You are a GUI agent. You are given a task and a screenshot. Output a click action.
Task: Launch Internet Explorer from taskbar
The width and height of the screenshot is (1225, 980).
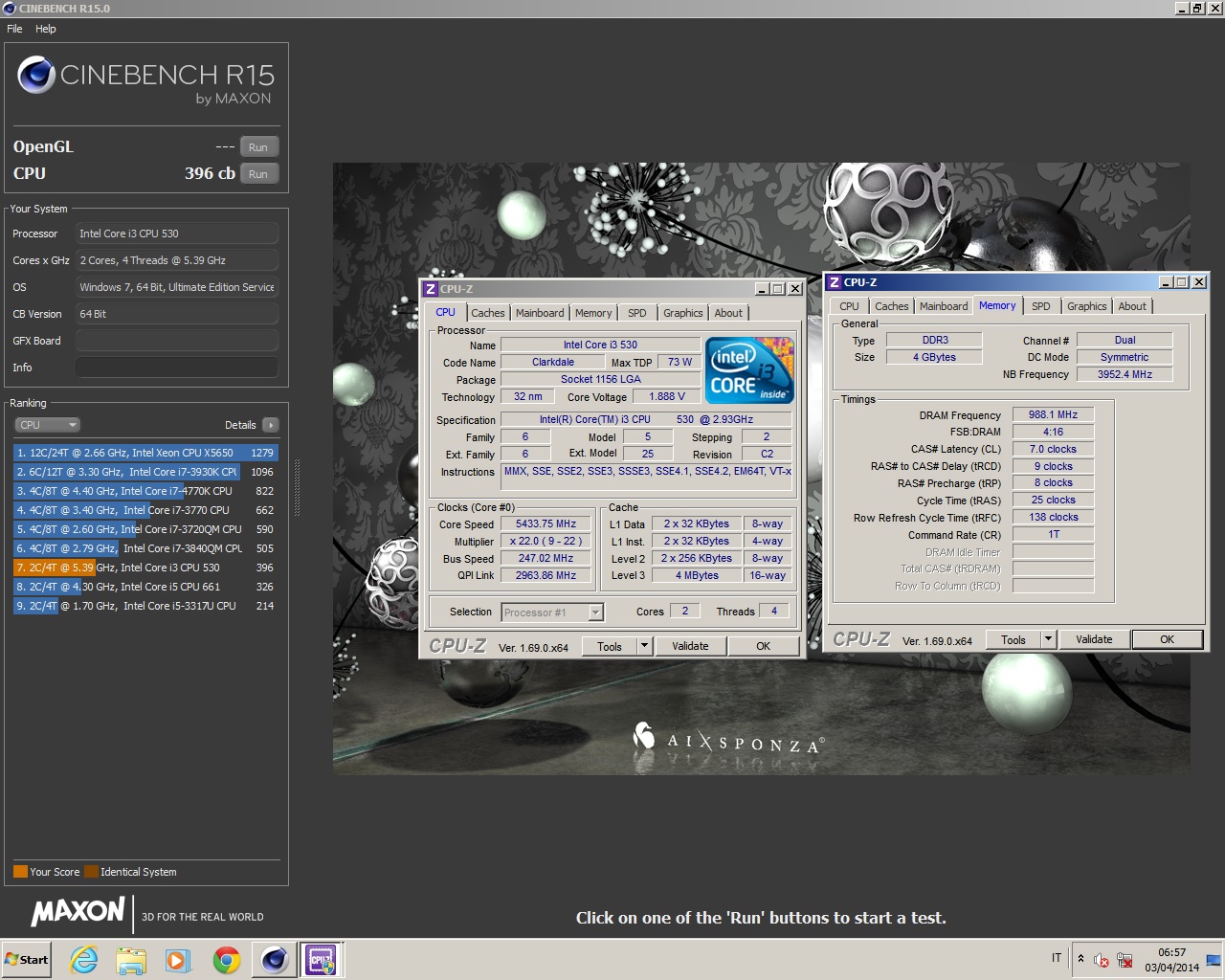(x=84, y=960)
